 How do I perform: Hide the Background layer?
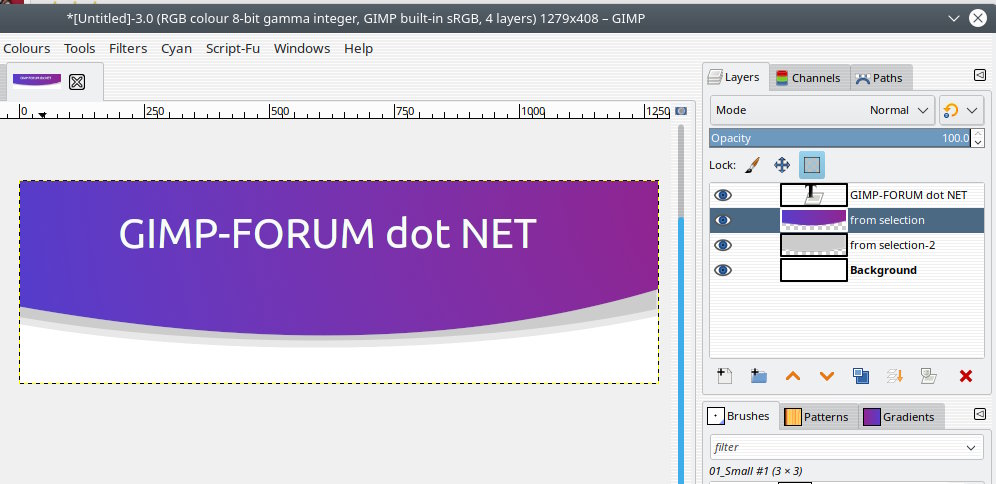click(x=723, y=270)
